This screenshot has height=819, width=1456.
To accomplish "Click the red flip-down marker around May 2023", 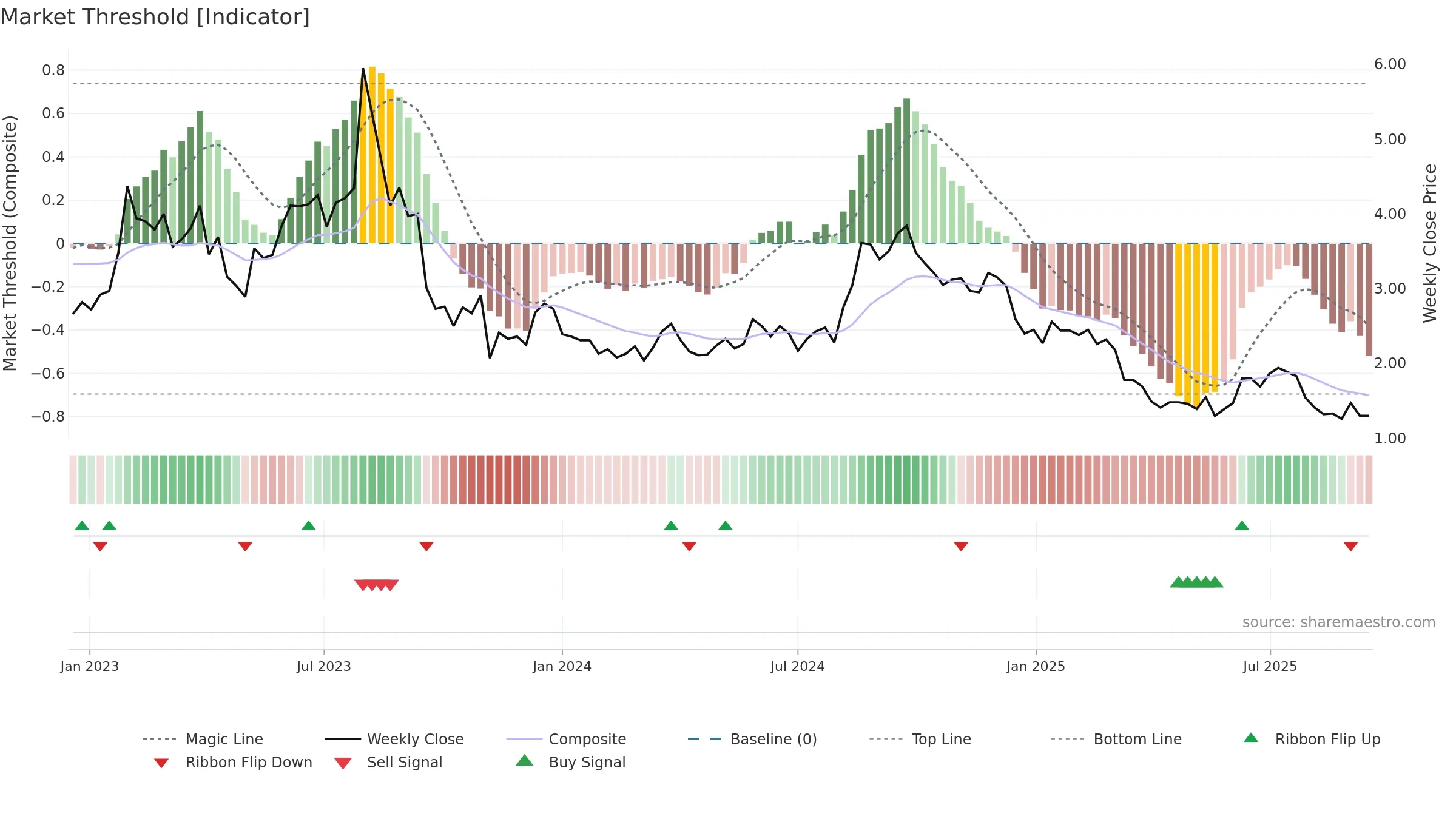I will [245, 547].
